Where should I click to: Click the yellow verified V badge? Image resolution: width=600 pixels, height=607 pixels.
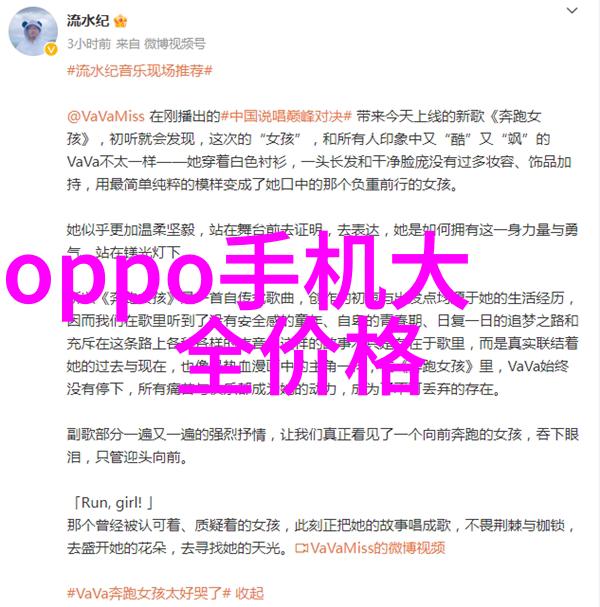click(x=51, y=50)
